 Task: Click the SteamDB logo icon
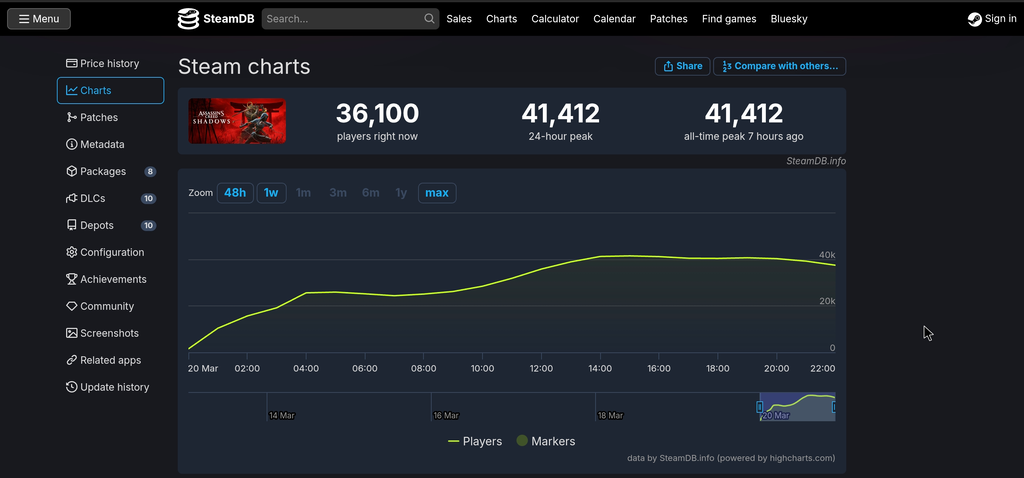click(x=188, y=19)
